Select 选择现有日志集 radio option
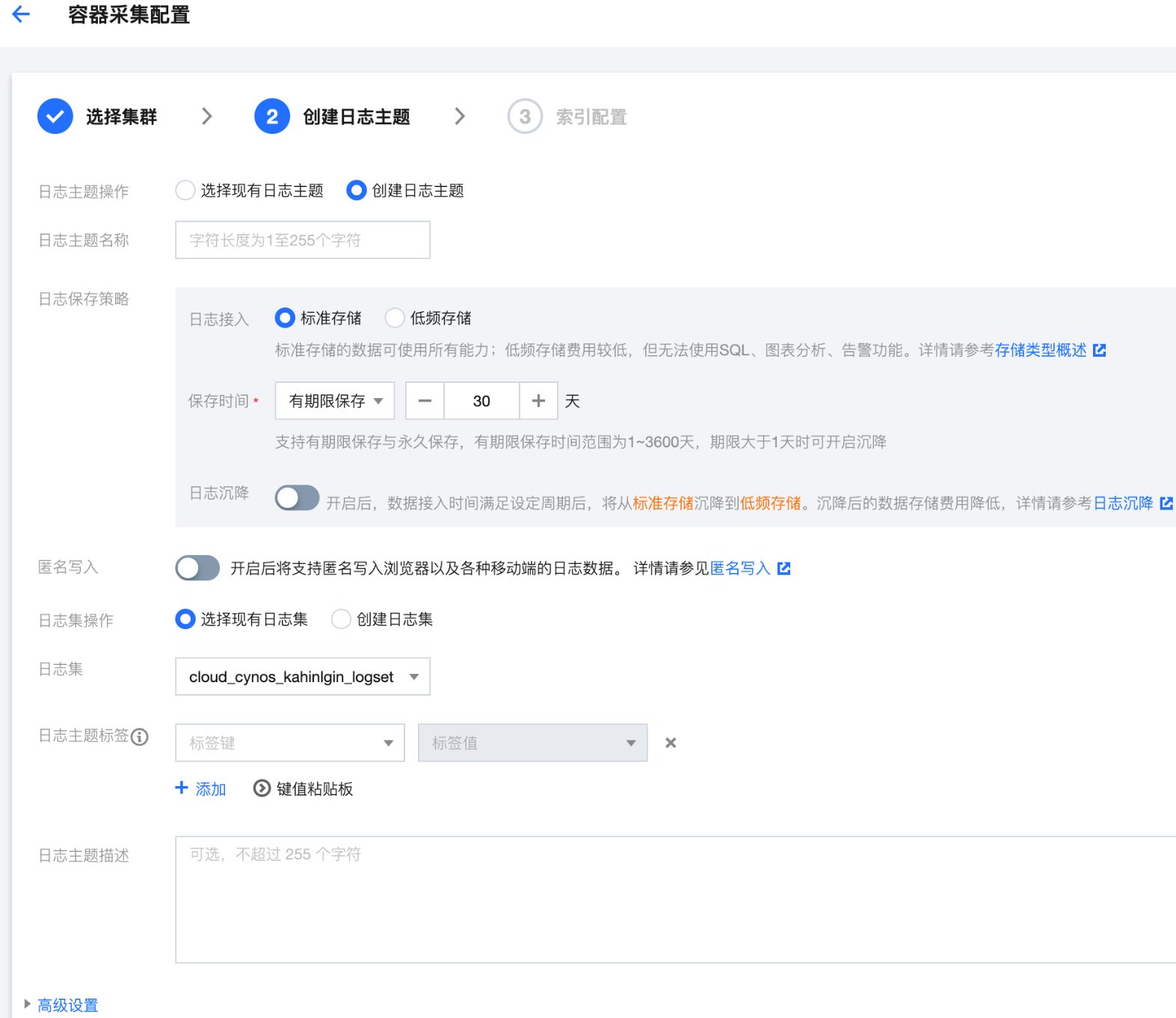 pyautogui.click(x=185, y=619)
